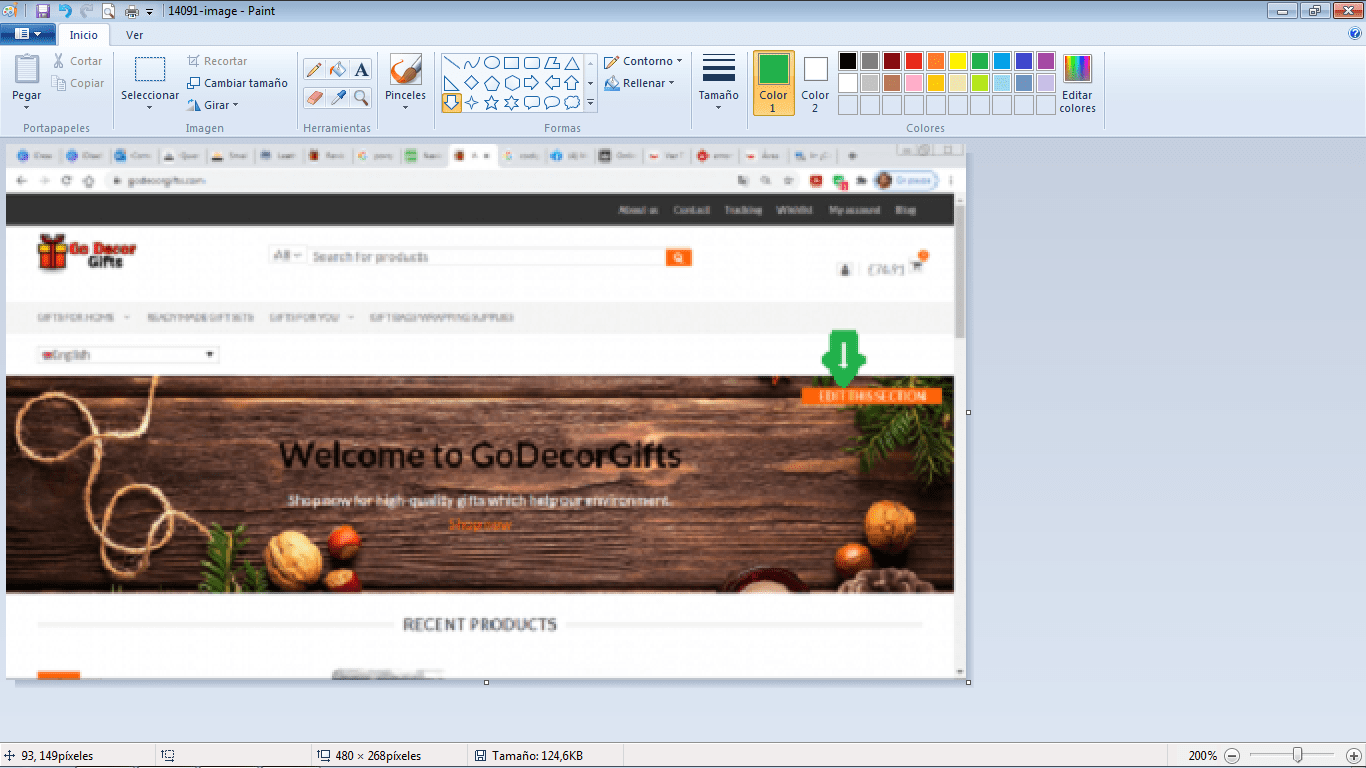Open the Rellenar fill dropdown
This screenshot has width=1366, height=768.
[x=639, y=83]
